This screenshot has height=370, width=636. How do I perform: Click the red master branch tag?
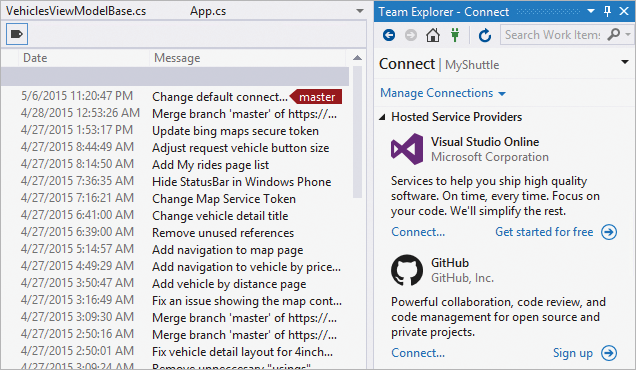pyautogui.click(x=316, y=97)
